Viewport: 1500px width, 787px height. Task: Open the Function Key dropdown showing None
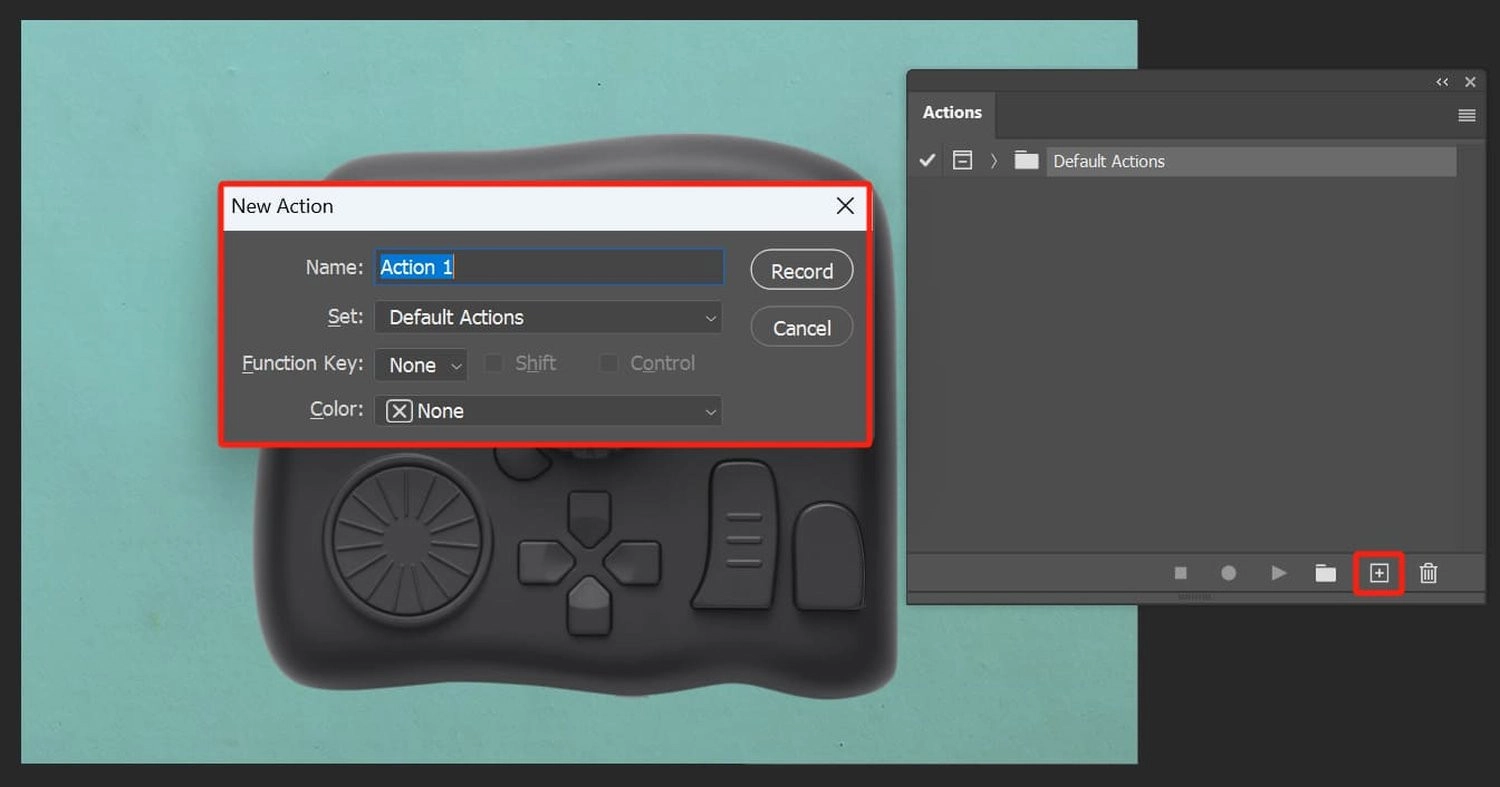tap(421, 365)
